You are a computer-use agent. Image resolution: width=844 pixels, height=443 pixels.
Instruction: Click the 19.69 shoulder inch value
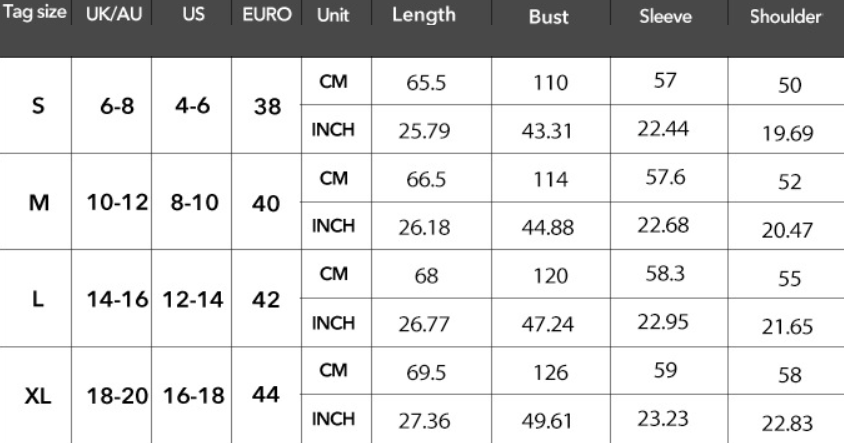(790, 132)
